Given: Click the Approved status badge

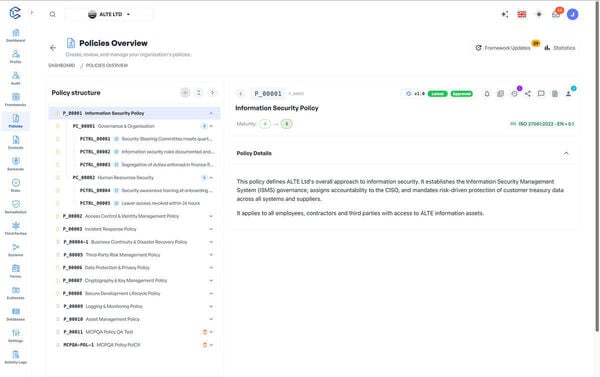Looking at the screenshot, I should [461, 94].
